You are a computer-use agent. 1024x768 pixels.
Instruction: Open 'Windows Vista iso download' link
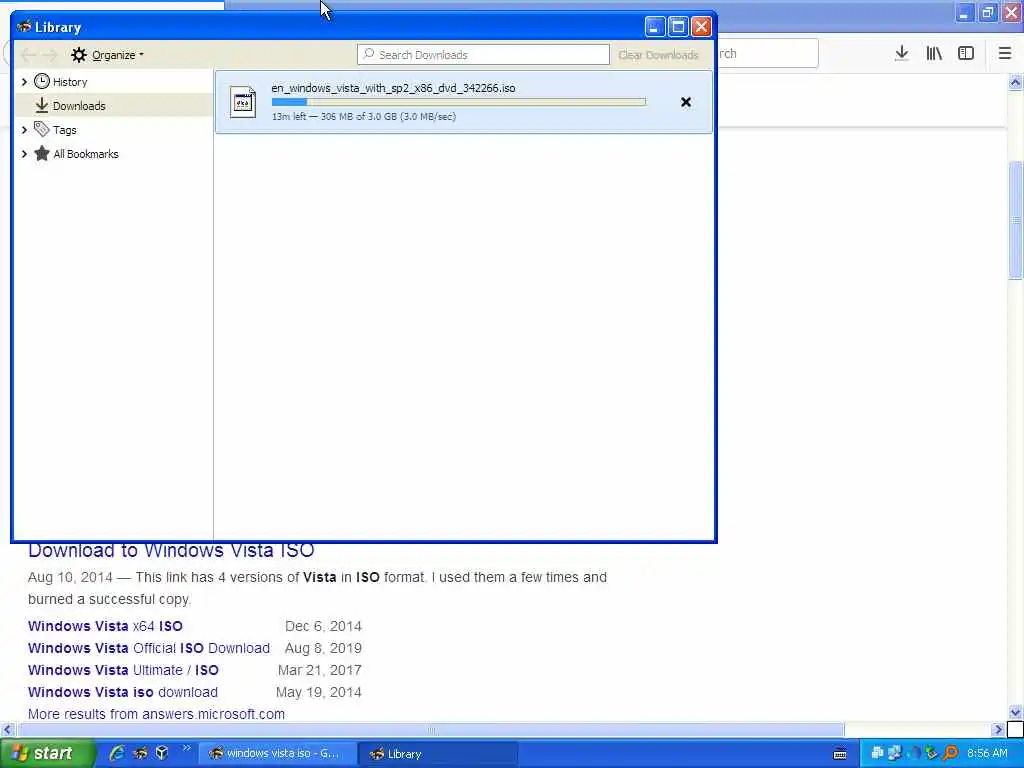(x=123, y=692)
